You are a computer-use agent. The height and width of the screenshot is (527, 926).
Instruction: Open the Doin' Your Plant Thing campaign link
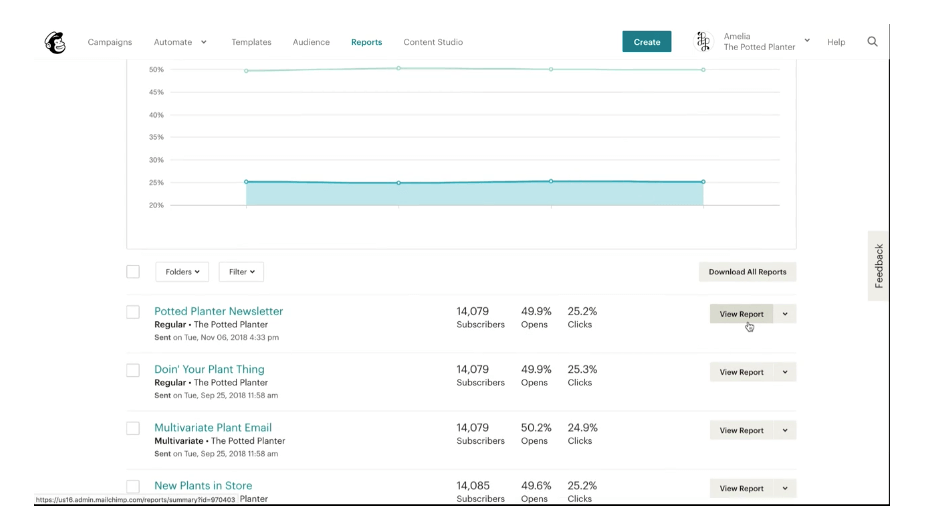click(209, 369)
